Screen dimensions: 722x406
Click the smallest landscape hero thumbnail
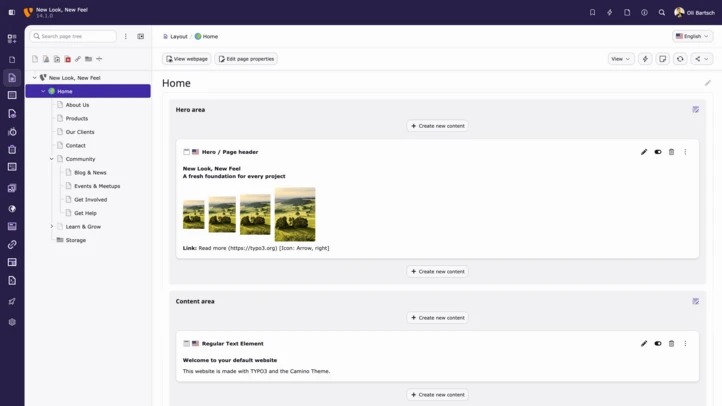coord(193,215)
